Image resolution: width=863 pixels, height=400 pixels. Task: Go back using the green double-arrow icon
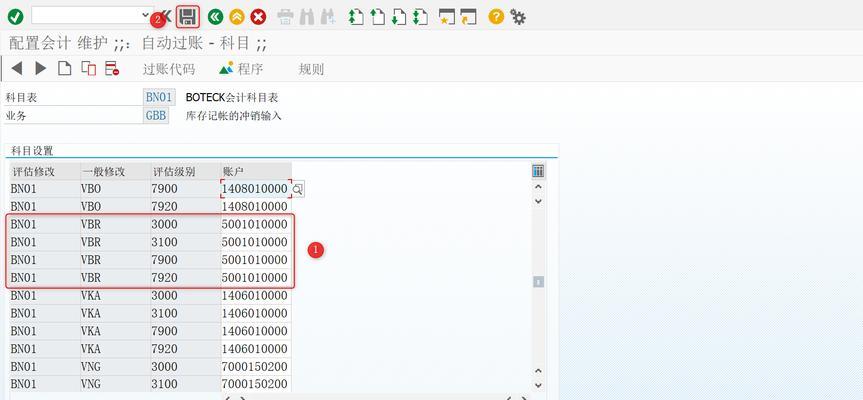215,17
